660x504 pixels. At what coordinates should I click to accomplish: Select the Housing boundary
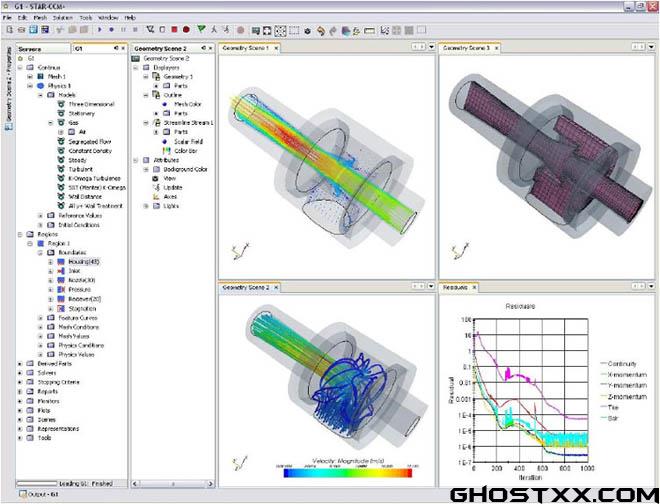tap(84, 262)
